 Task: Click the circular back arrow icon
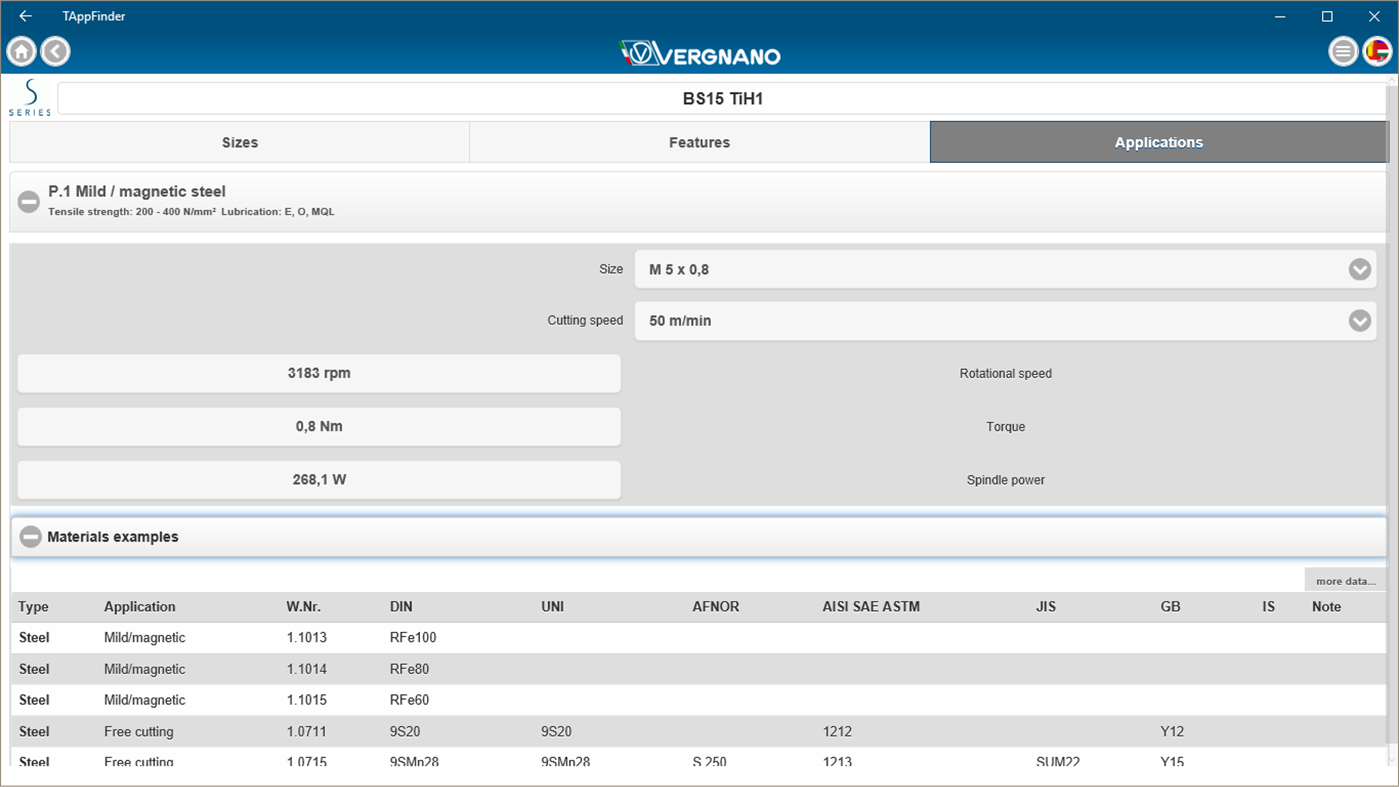click(x=55, y=51)
